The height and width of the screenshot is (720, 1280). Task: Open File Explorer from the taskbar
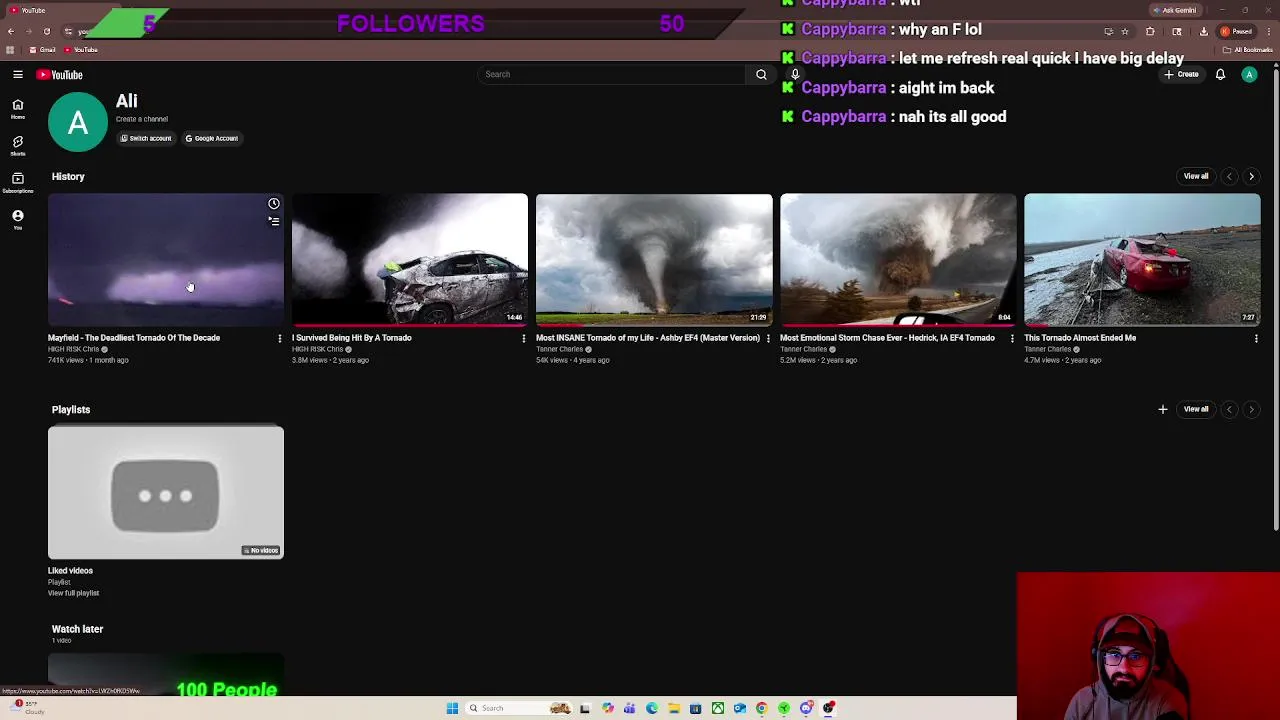pos(673,708)
